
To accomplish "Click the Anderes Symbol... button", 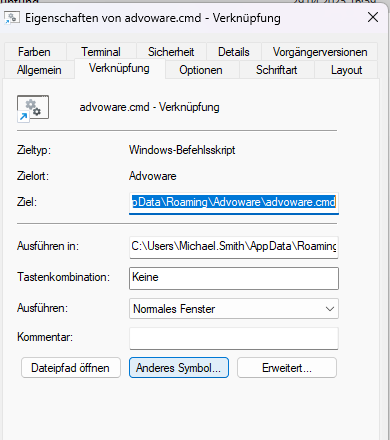I will pyautogui.click(x=179, y=368).
